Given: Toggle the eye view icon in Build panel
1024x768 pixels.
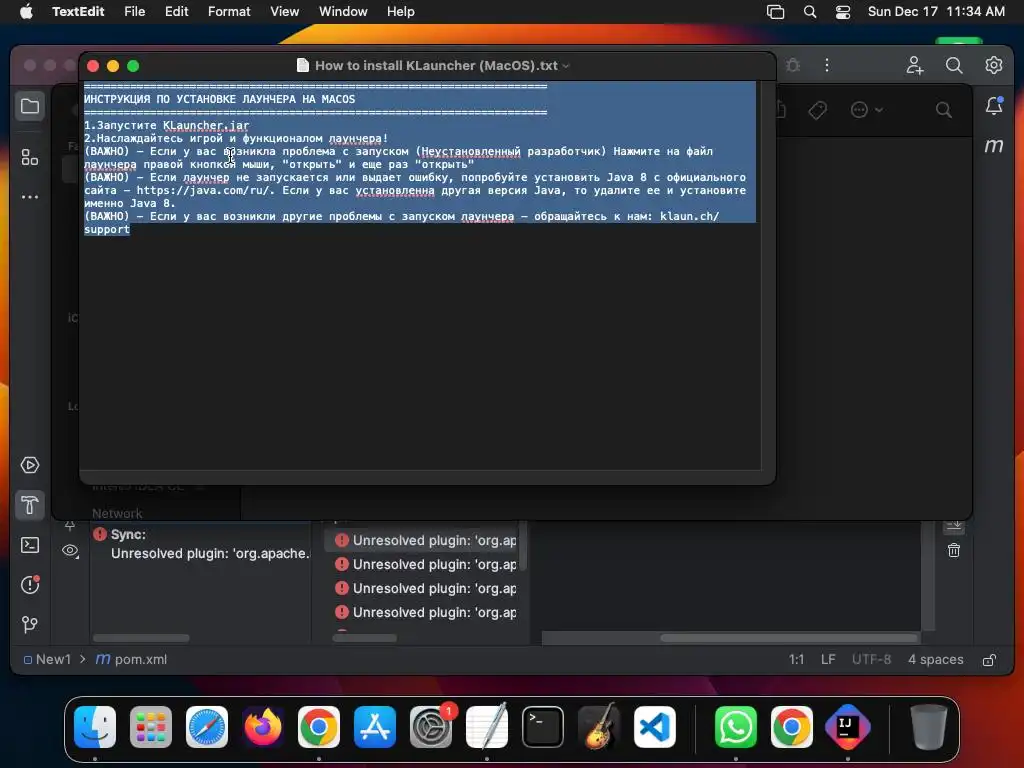Looking at the screenshot, I should tap(71, 551).
